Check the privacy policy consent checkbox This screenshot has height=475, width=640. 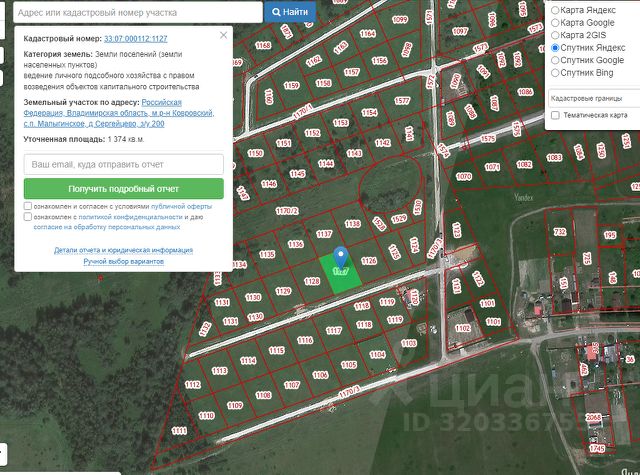pos(28,217)
